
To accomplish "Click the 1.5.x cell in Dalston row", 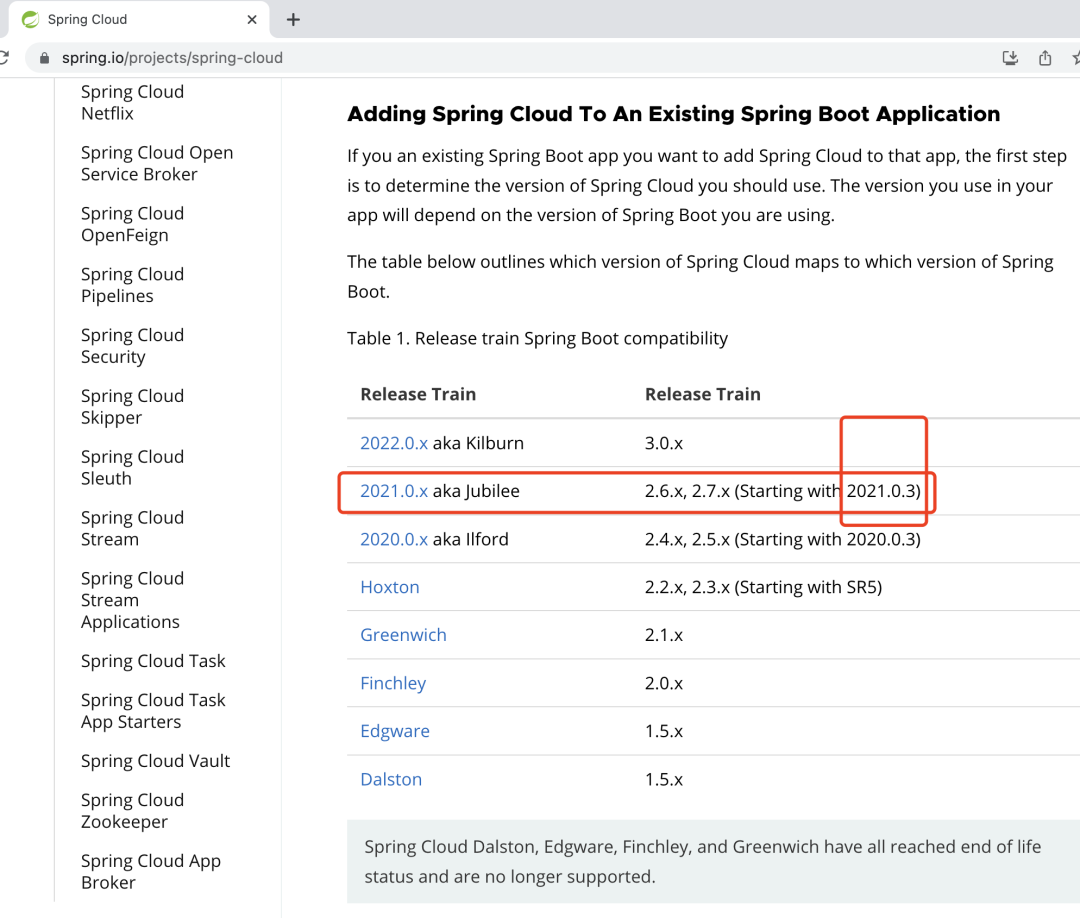I will point(664,779).
